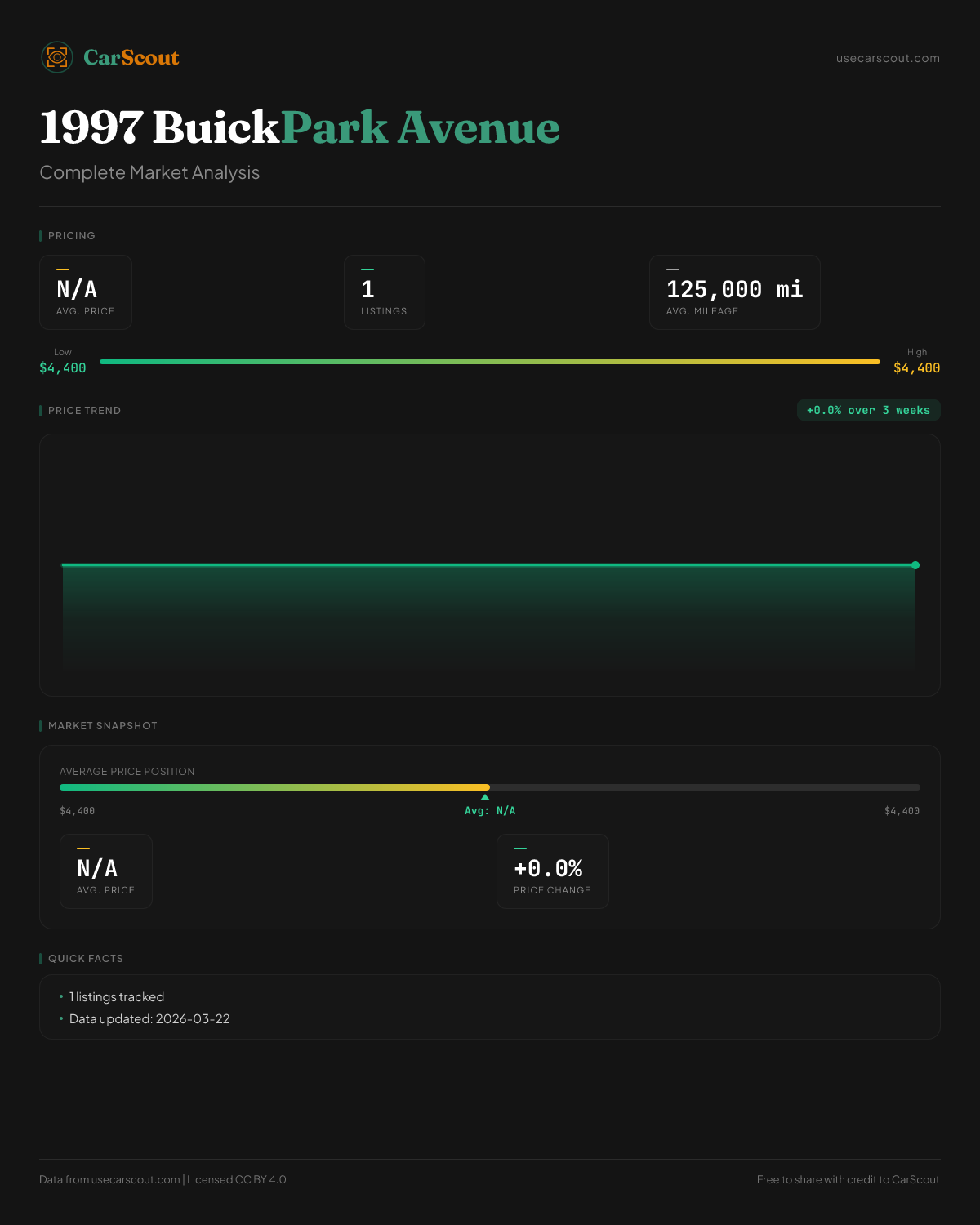Click the 1997 Buick Park Avenue title
The height and width of the screenshot is (1225, 980).
click(x=299, y=127)
